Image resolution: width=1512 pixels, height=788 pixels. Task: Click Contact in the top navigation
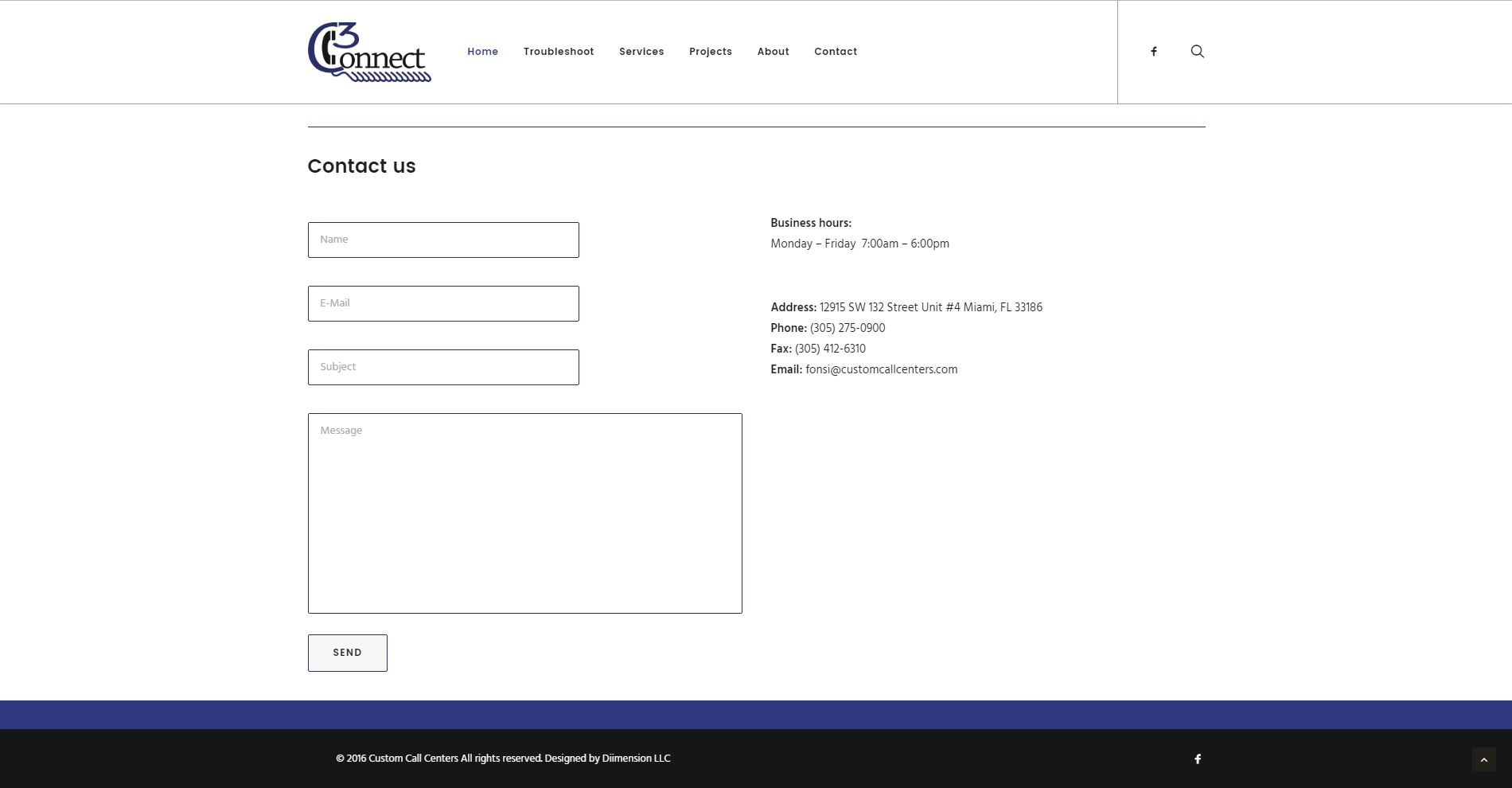(835, 52)
